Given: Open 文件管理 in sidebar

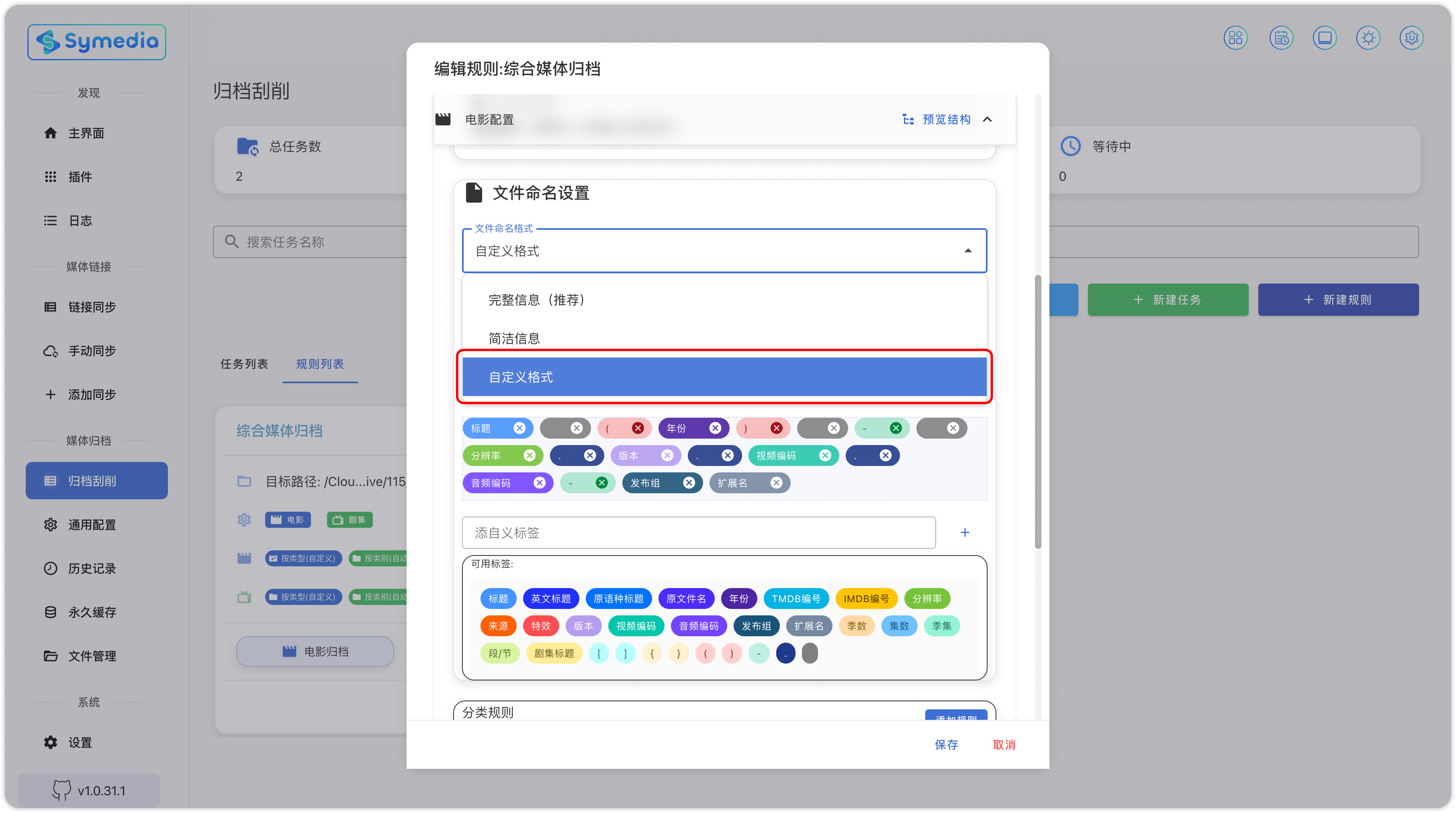Looking at the screenshot, I should 97,656.
